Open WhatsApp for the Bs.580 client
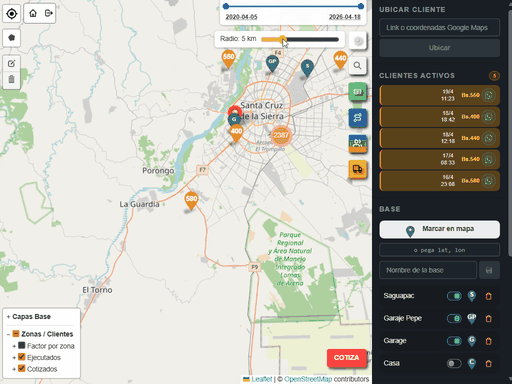512x384 pixels. [x=489, y=181]
